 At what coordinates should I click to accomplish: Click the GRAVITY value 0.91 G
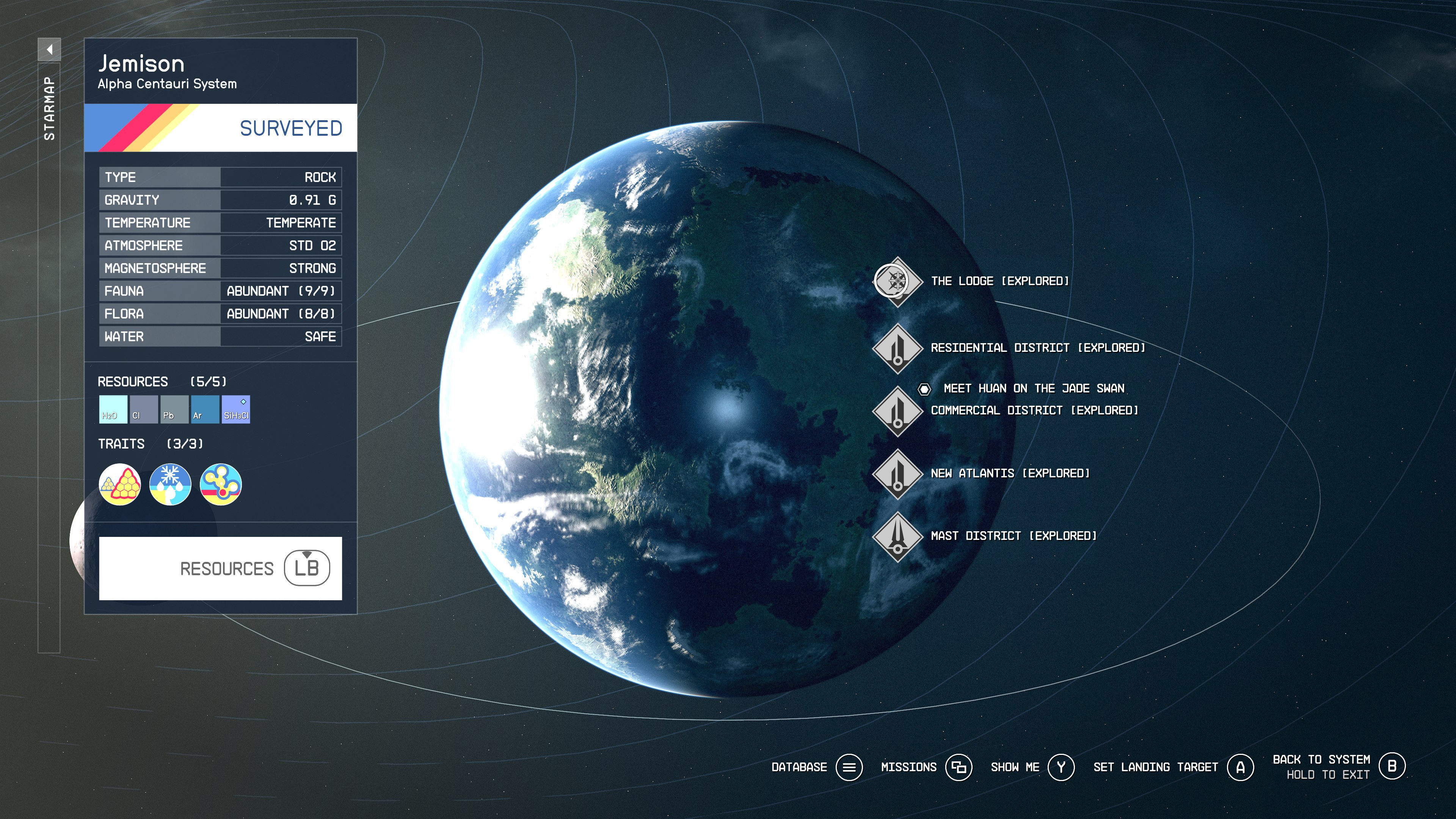[312, 200]
